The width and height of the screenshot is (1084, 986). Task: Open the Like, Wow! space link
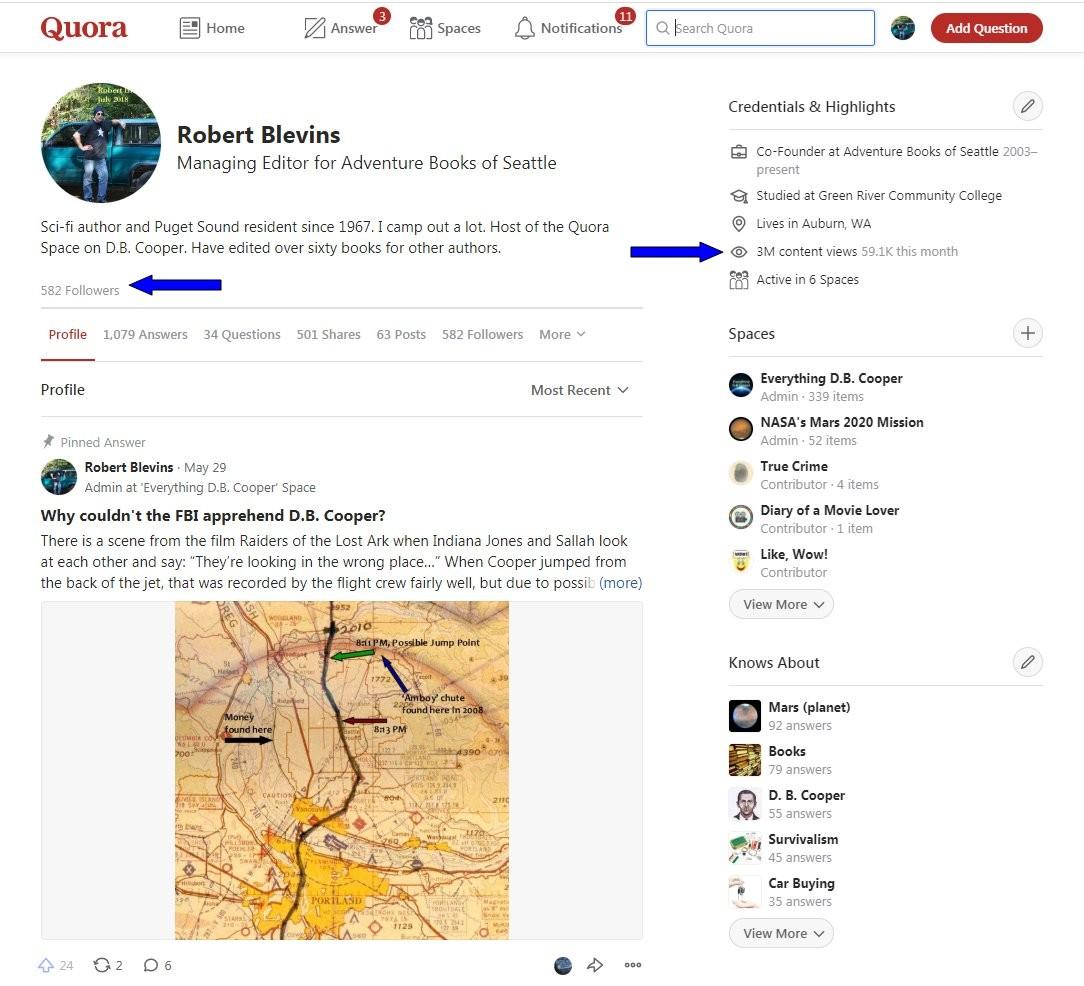tap(794, 555)
